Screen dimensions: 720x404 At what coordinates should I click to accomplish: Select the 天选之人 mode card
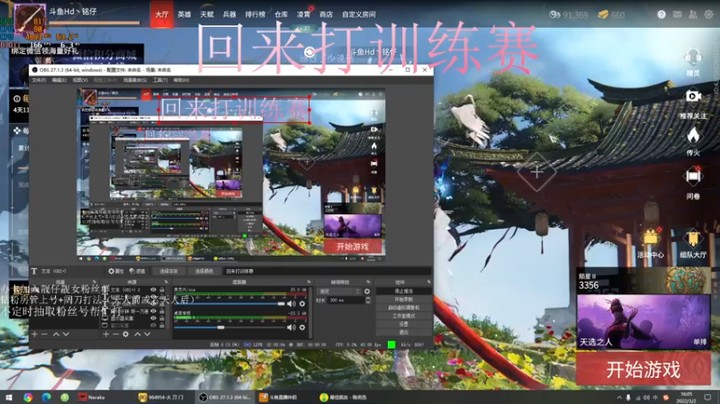[x=643, y=322]
